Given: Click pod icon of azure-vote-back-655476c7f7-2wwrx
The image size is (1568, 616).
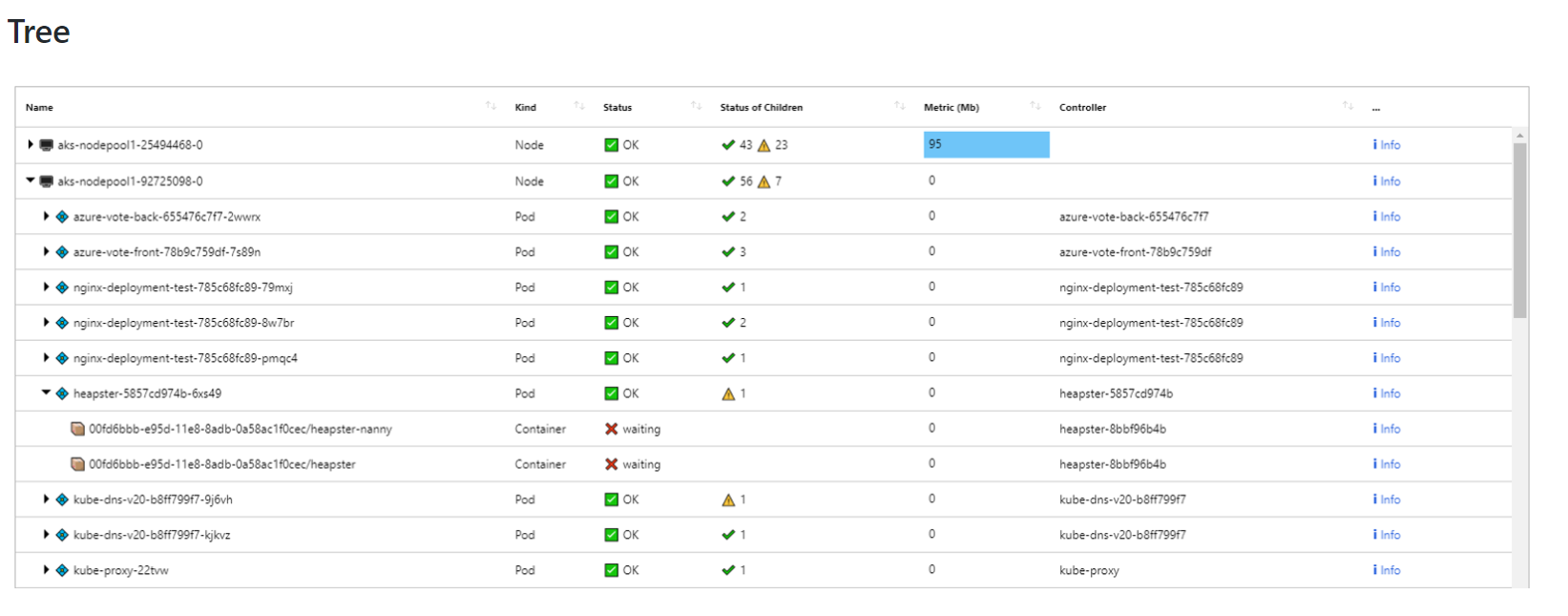Looking at the screenshot, I should (62, 217).
